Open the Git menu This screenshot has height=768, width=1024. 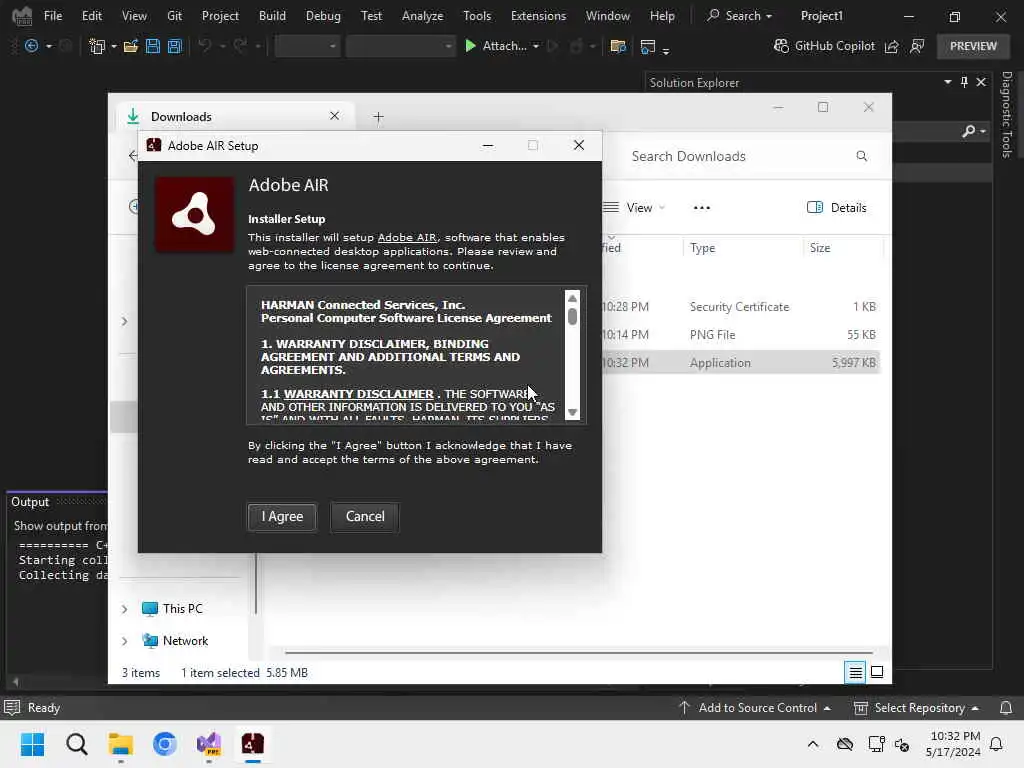[174, 16]
